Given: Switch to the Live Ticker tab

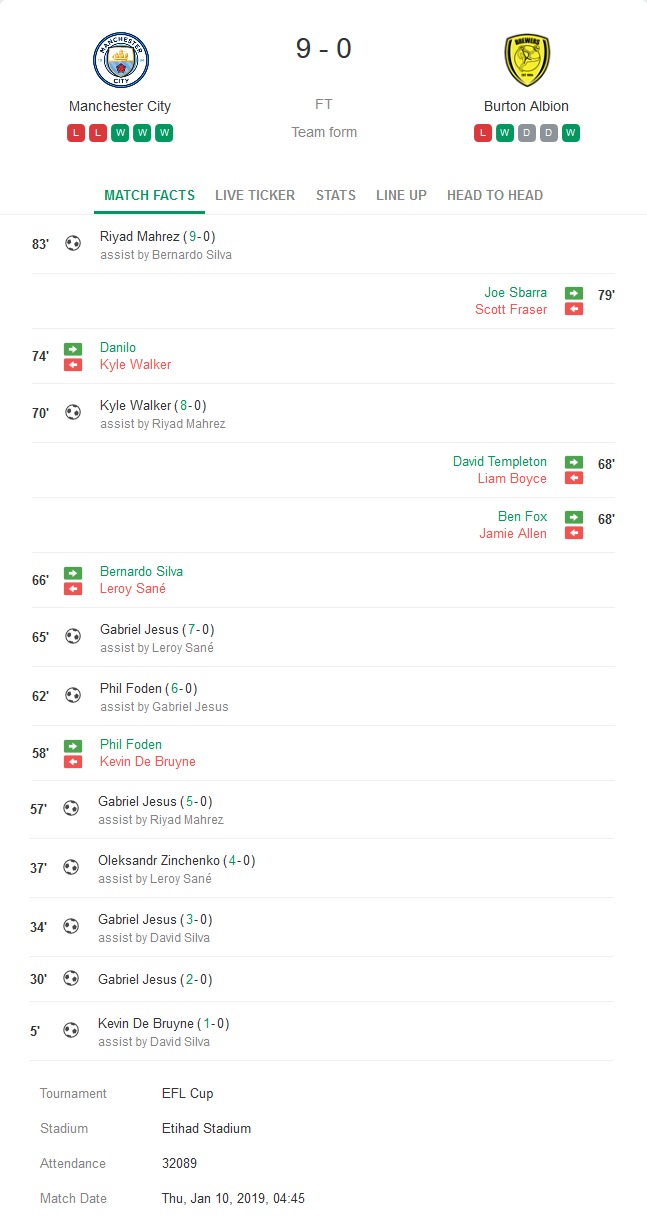Looking at the screenshot, I should [255, 195].
